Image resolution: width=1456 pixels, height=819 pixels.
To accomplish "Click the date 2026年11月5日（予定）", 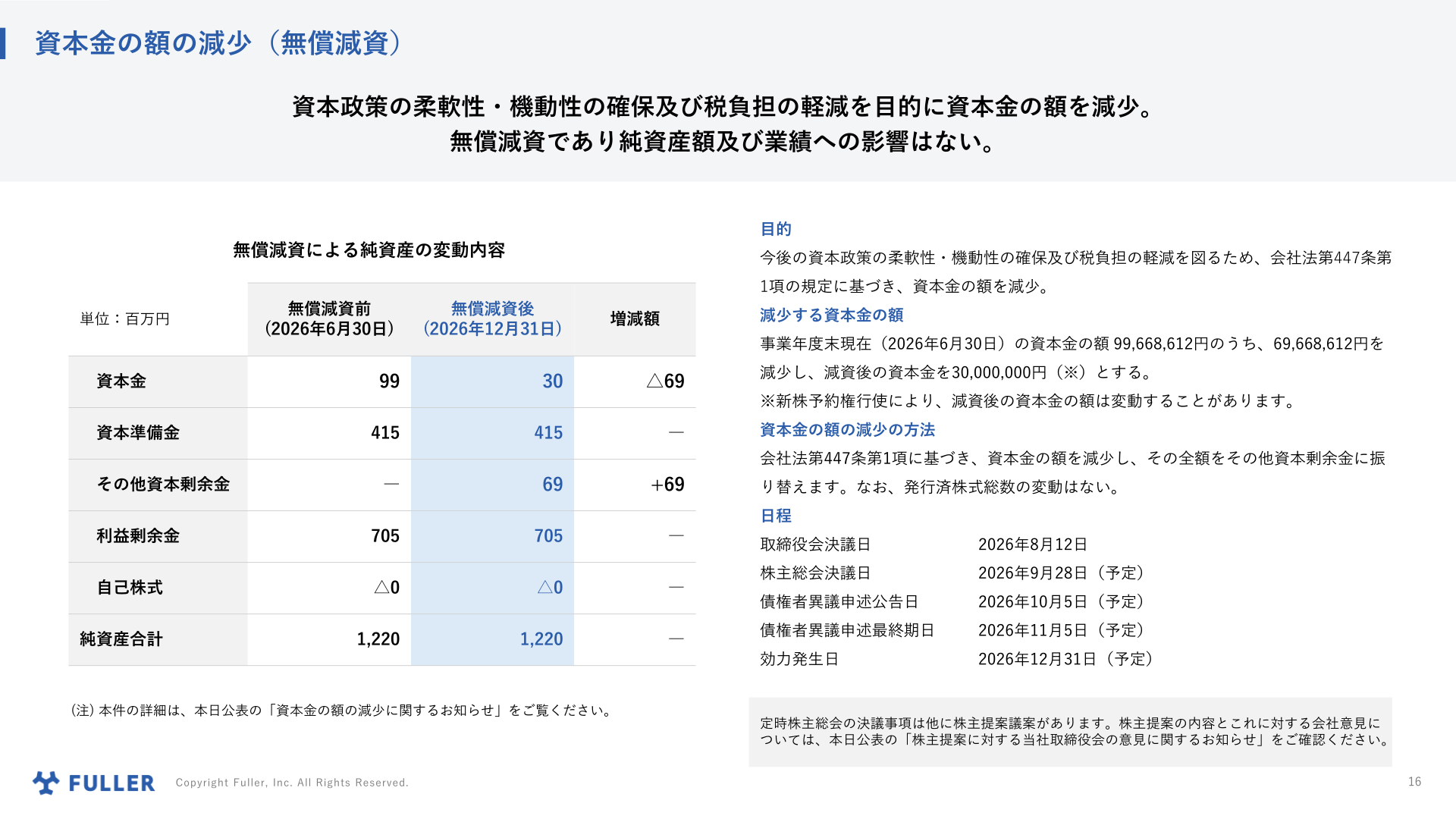I will pyautogui.click(x=1063, y=631).
